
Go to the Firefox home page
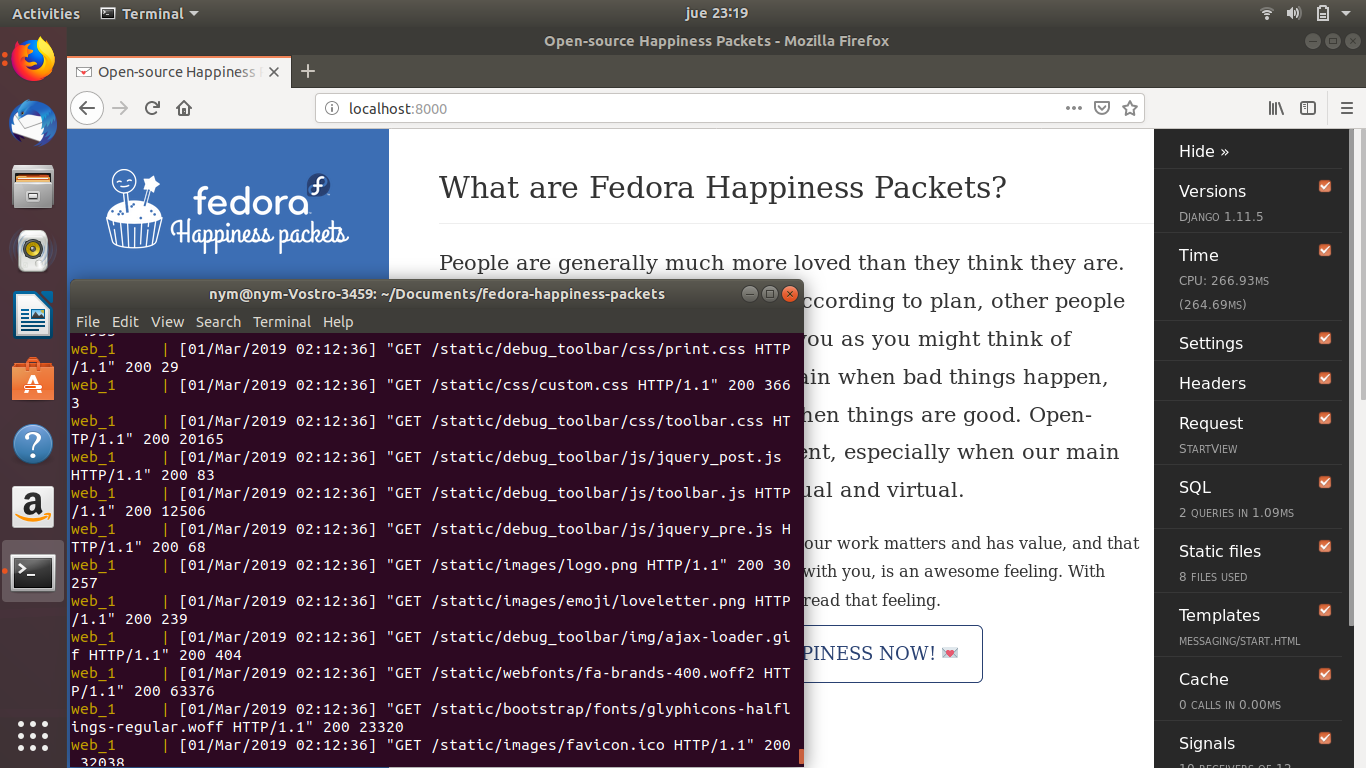coord(184,108)
